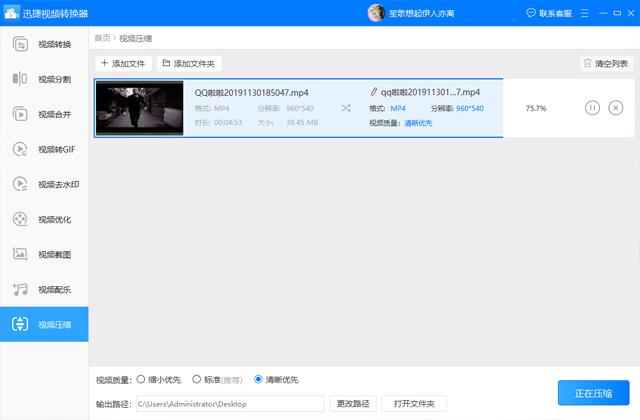Select the 缩小优先 radio button
The image size is (640, 420).
point(141,379)
